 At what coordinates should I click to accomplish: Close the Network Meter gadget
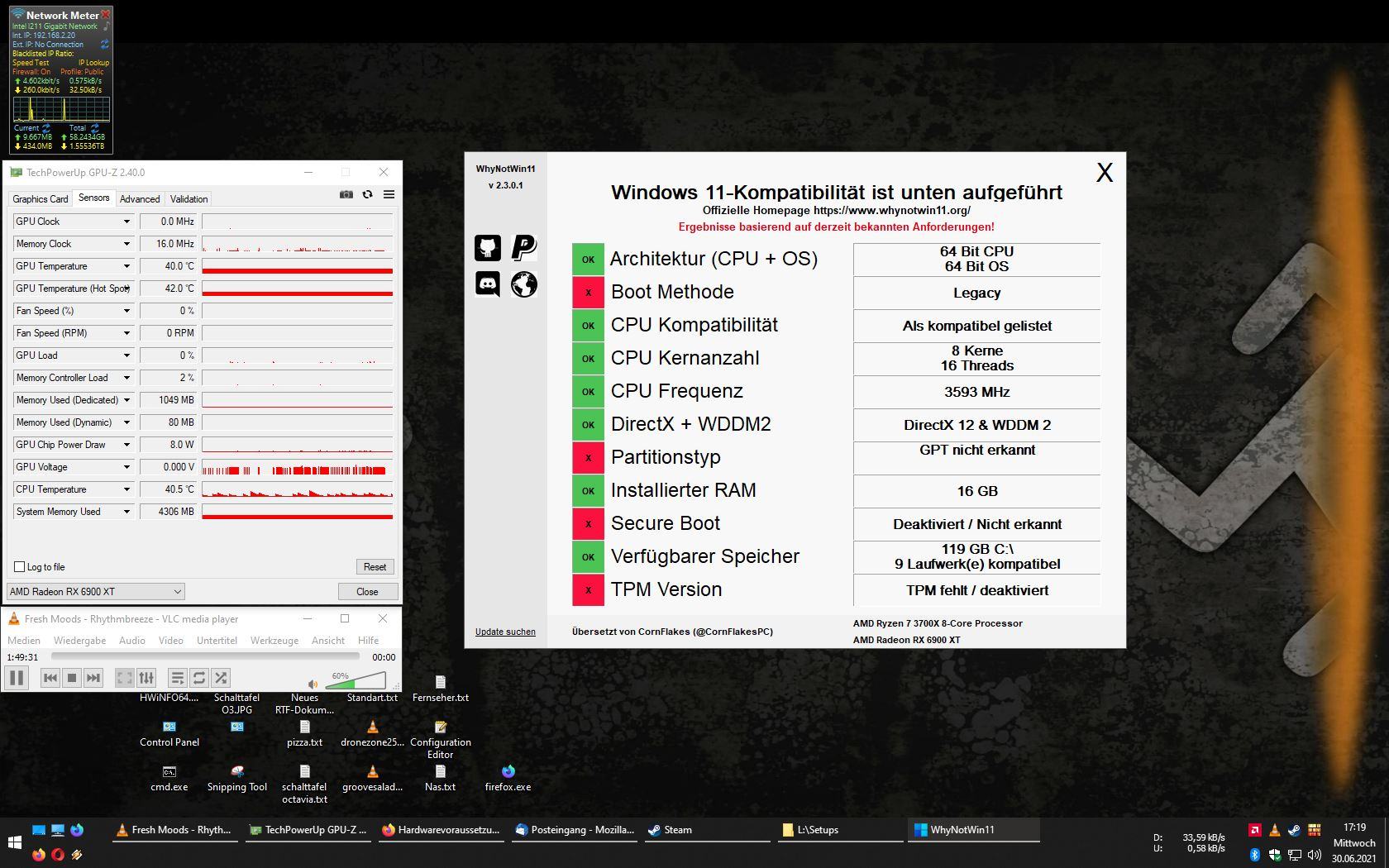pos(105,15)
